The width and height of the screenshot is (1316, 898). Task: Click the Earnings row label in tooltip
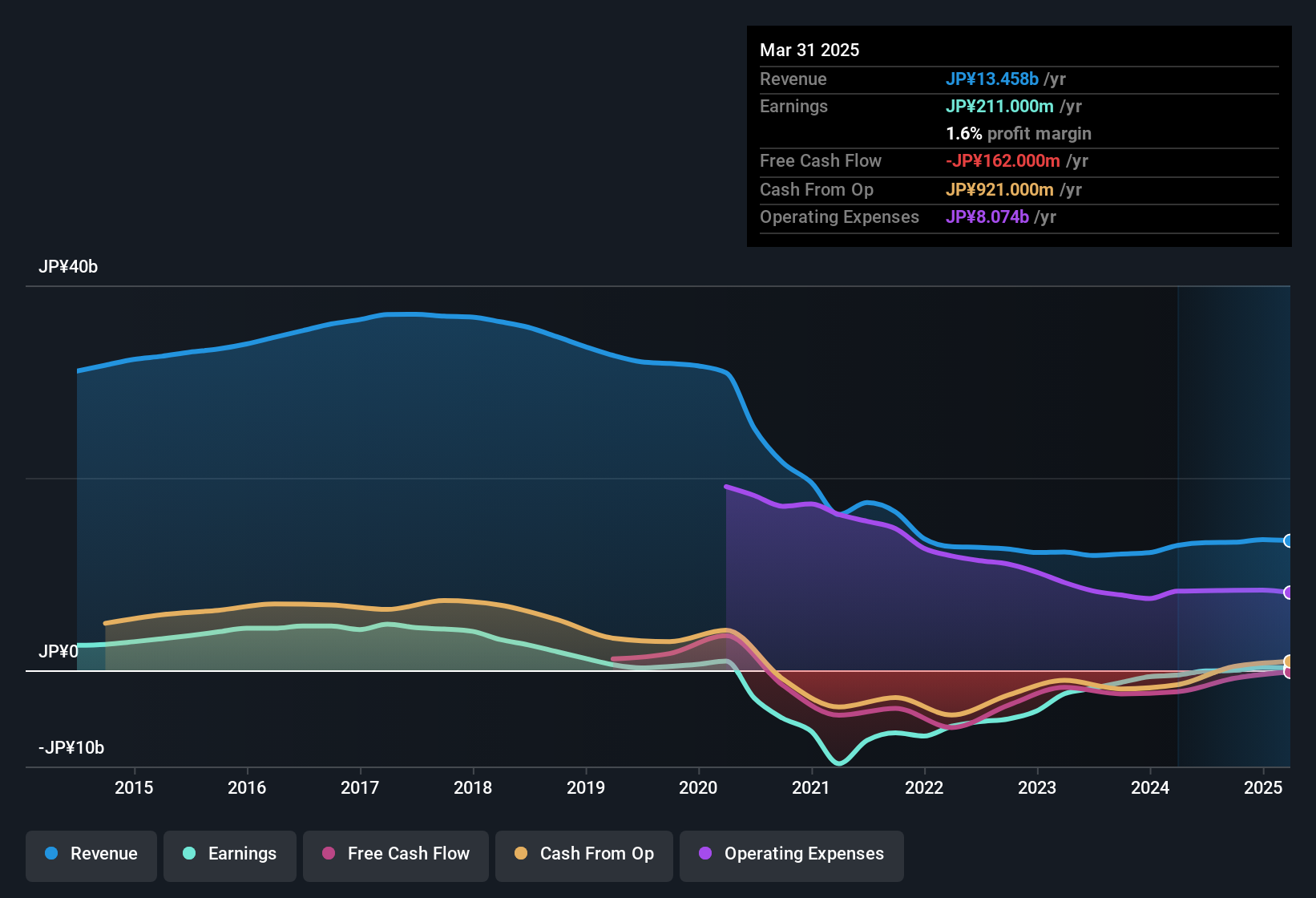click(793, 106)
